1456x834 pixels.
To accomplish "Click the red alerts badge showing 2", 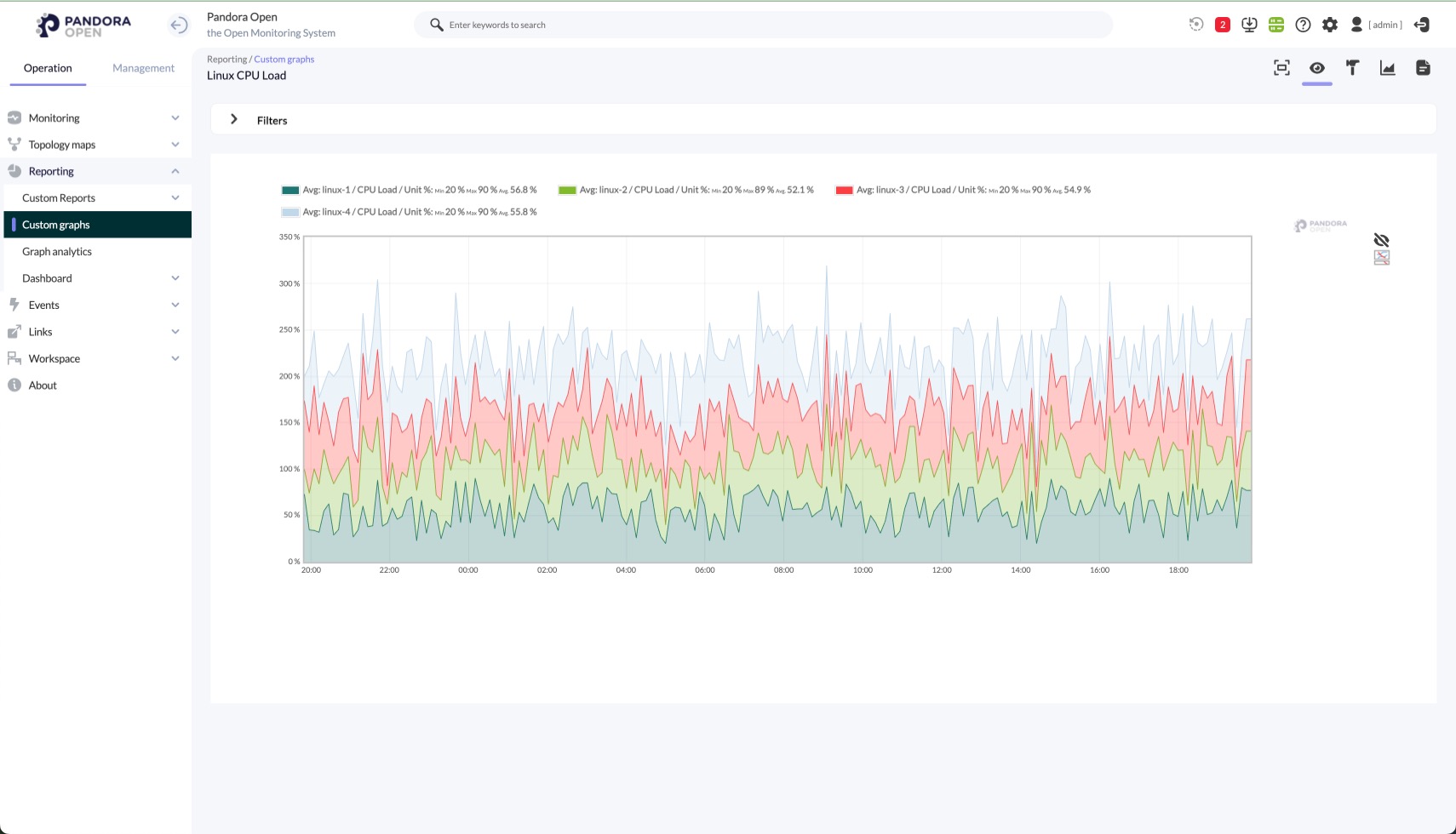I will [x=1223, y=25].
